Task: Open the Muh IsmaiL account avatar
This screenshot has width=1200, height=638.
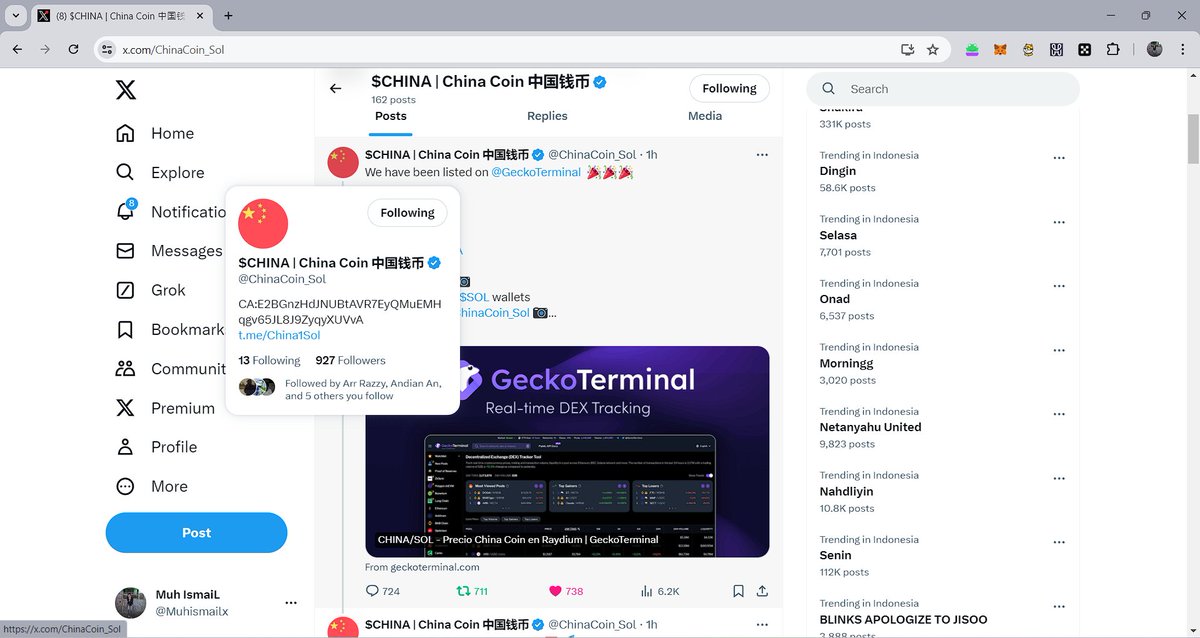Action: 131,603
